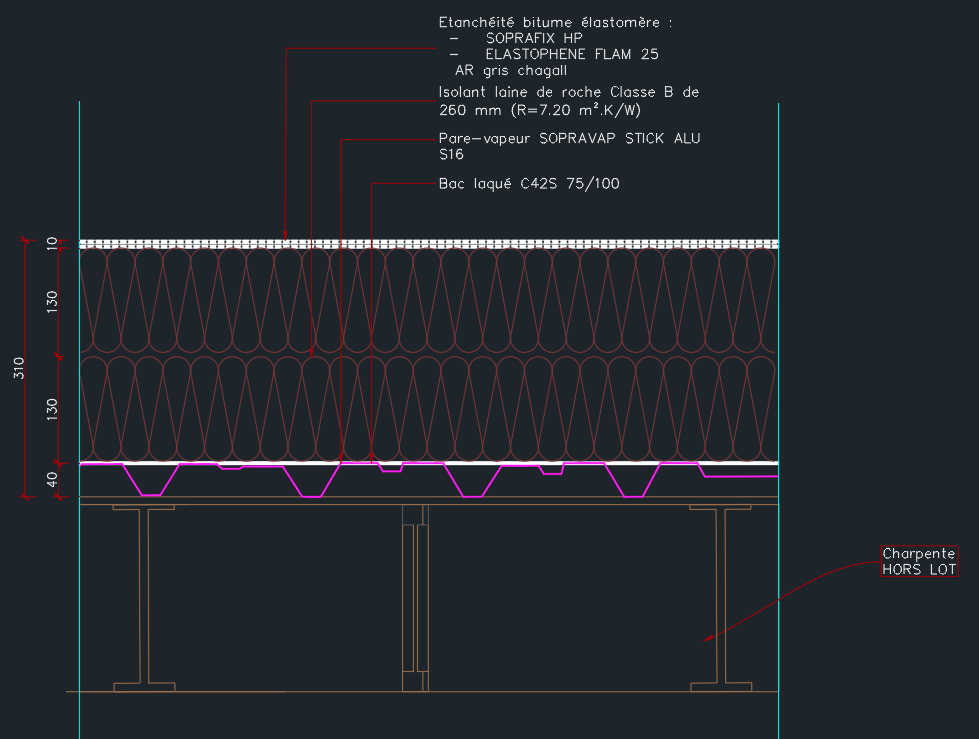The width and height of the screenshot is (979, 739).
Task: Click the 310 overall dimension text
Action: 20,368
